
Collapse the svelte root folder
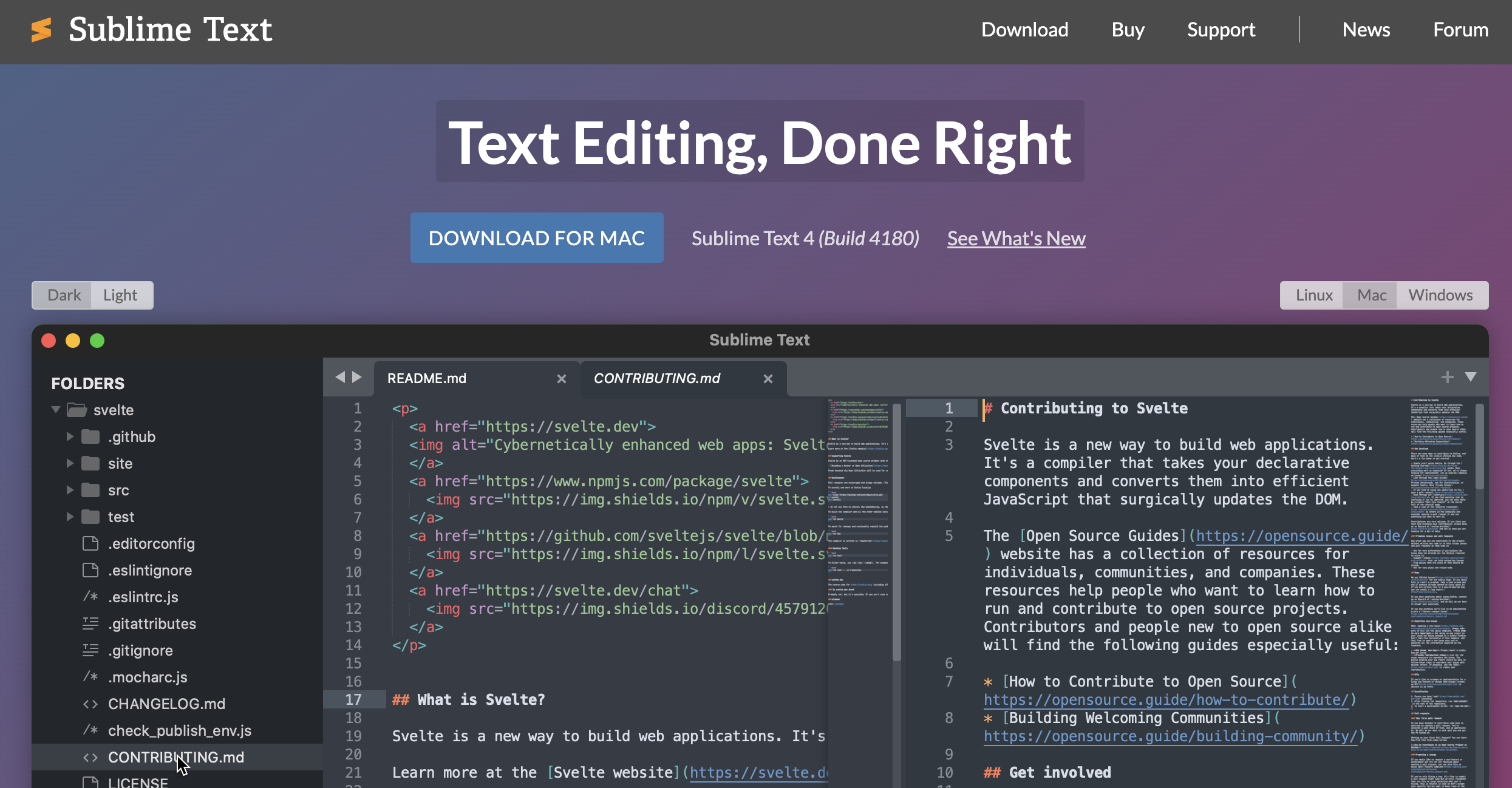coord(56,410)
